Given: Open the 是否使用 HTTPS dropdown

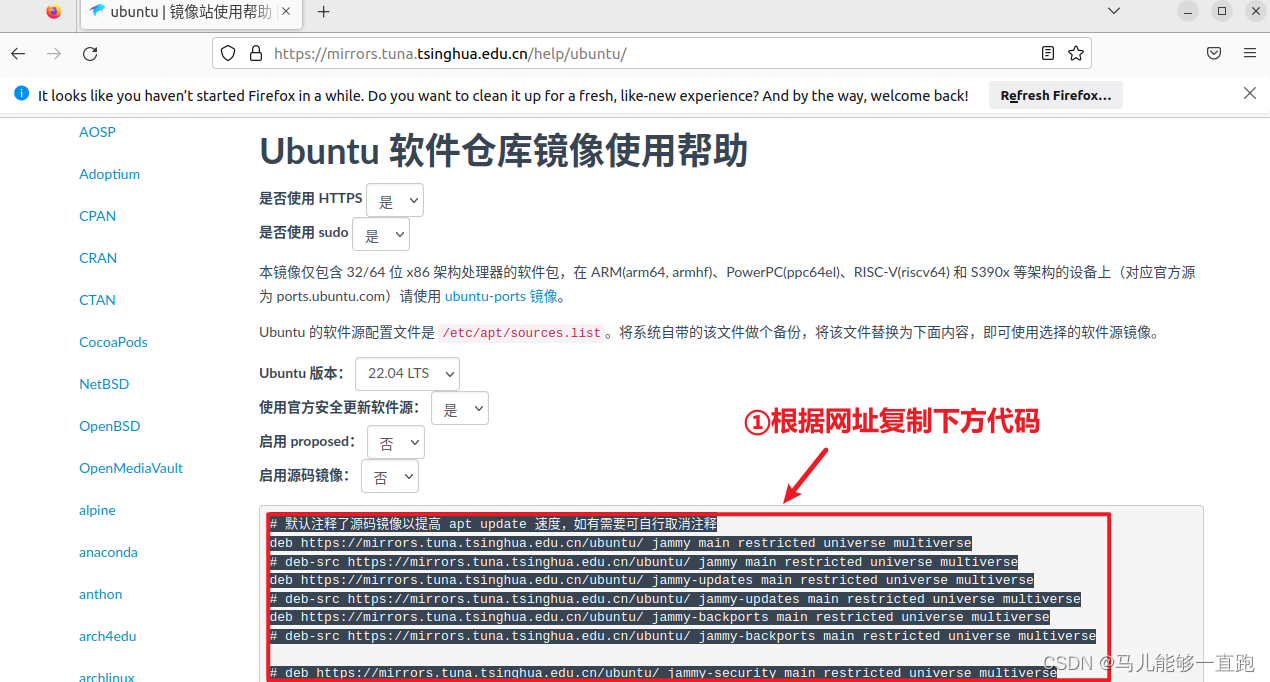Looking at the screenshot, I should pyautogui.click(x=395, y=200).
